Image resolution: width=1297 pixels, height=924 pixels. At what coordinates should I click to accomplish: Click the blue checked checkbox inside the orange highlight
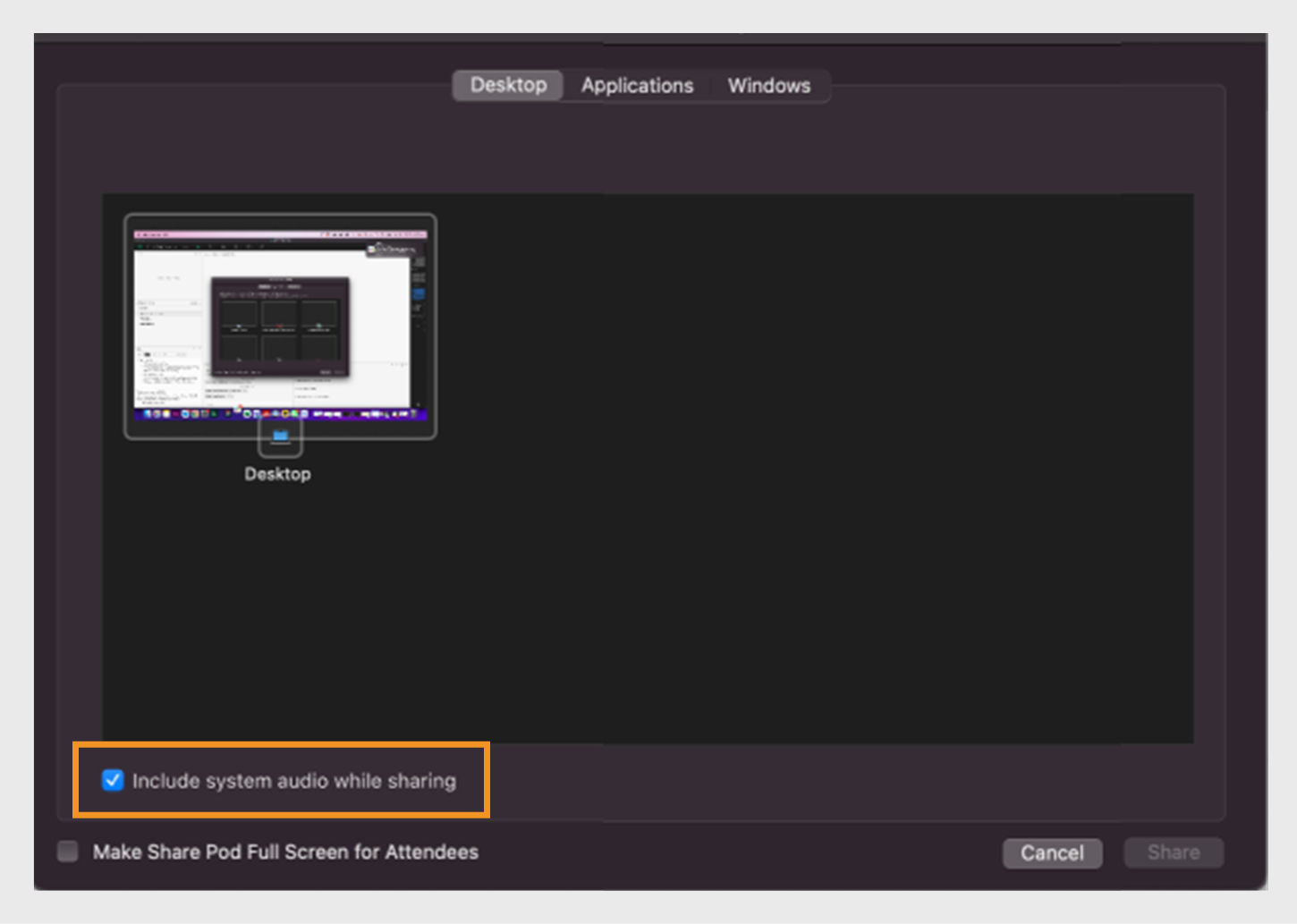coord(111,781)
